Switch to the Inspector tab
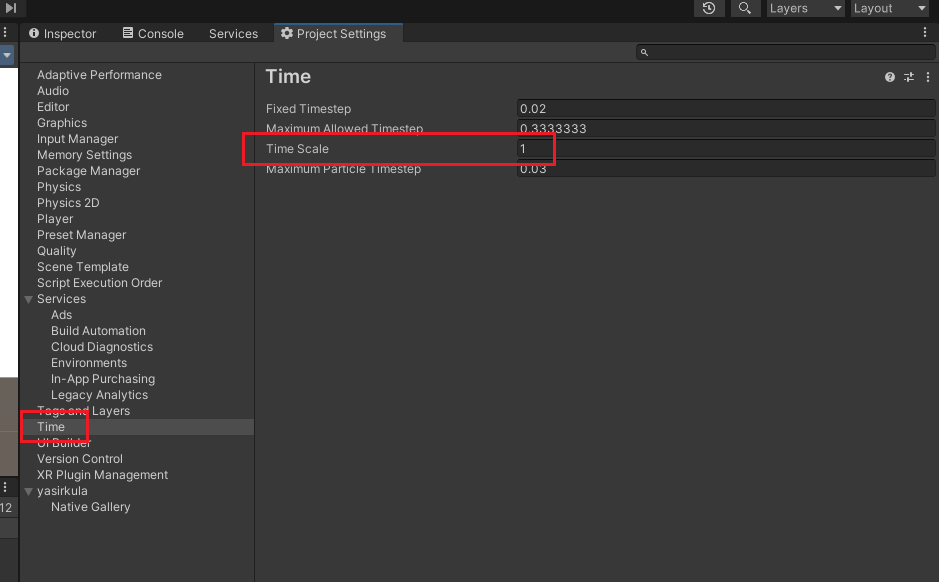Viewport: 939px width, 582px height. coord(62,33)
